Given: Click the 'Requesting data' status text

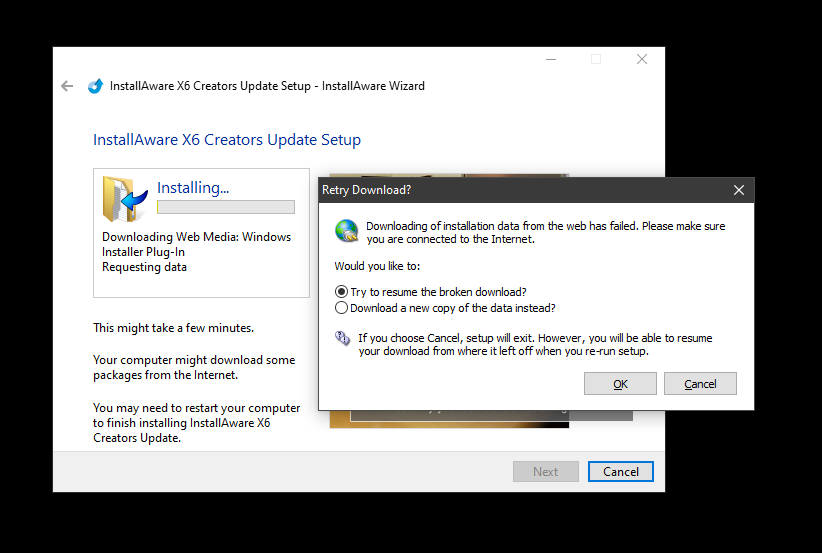Looking at the screenshot, I should (x=144, y=267).
